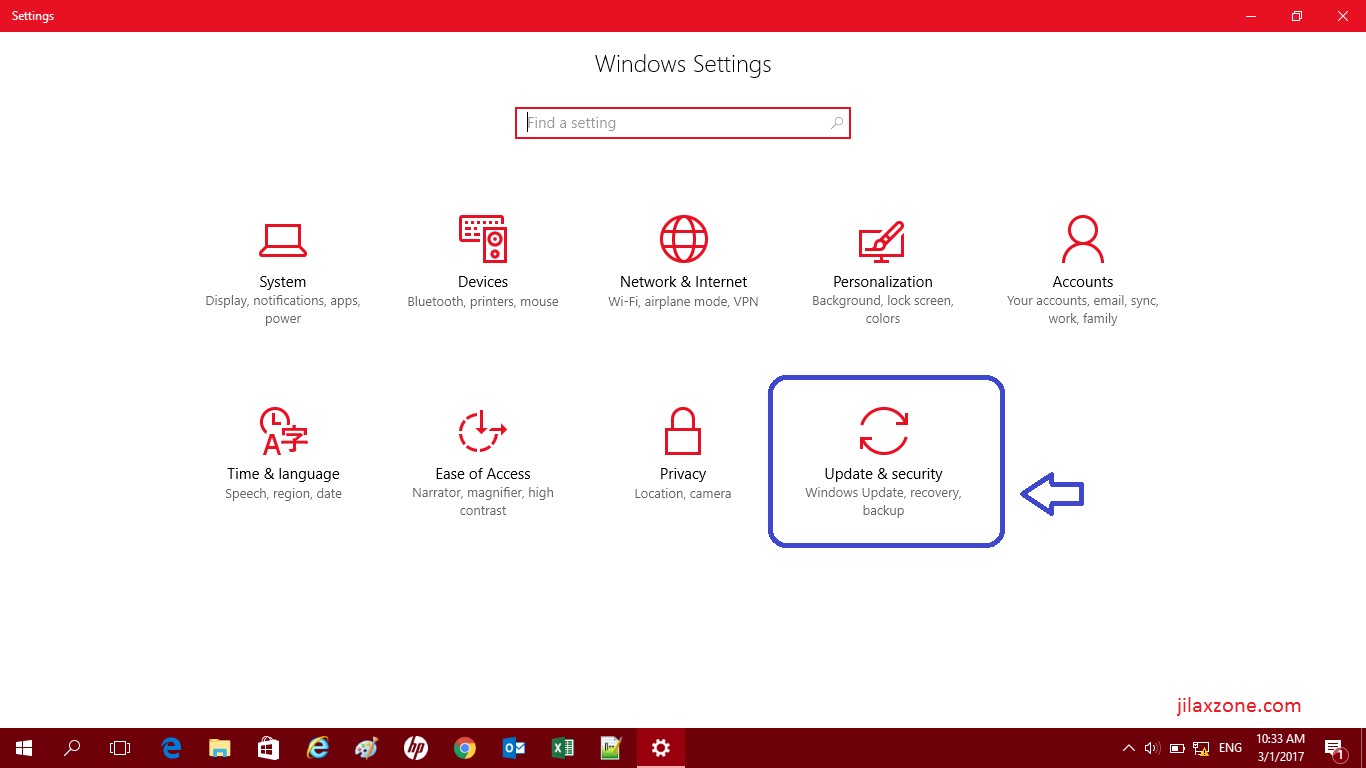Open the Windows Store from taskbar
Viewport: 1366px width, 768px height.
[269, 748]
